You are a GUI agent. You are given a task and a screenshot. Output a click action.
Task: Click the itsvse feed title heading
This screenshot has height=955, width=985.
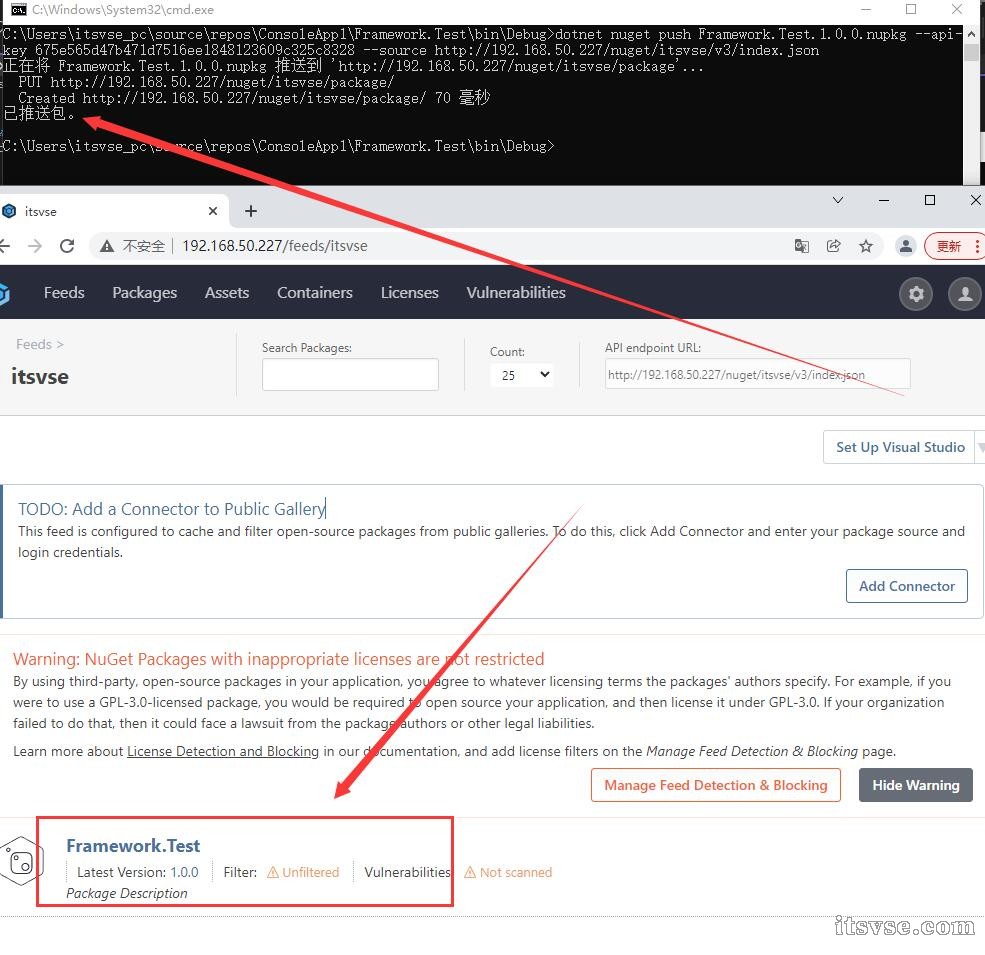pyautogui.click(x=40, y=376)
